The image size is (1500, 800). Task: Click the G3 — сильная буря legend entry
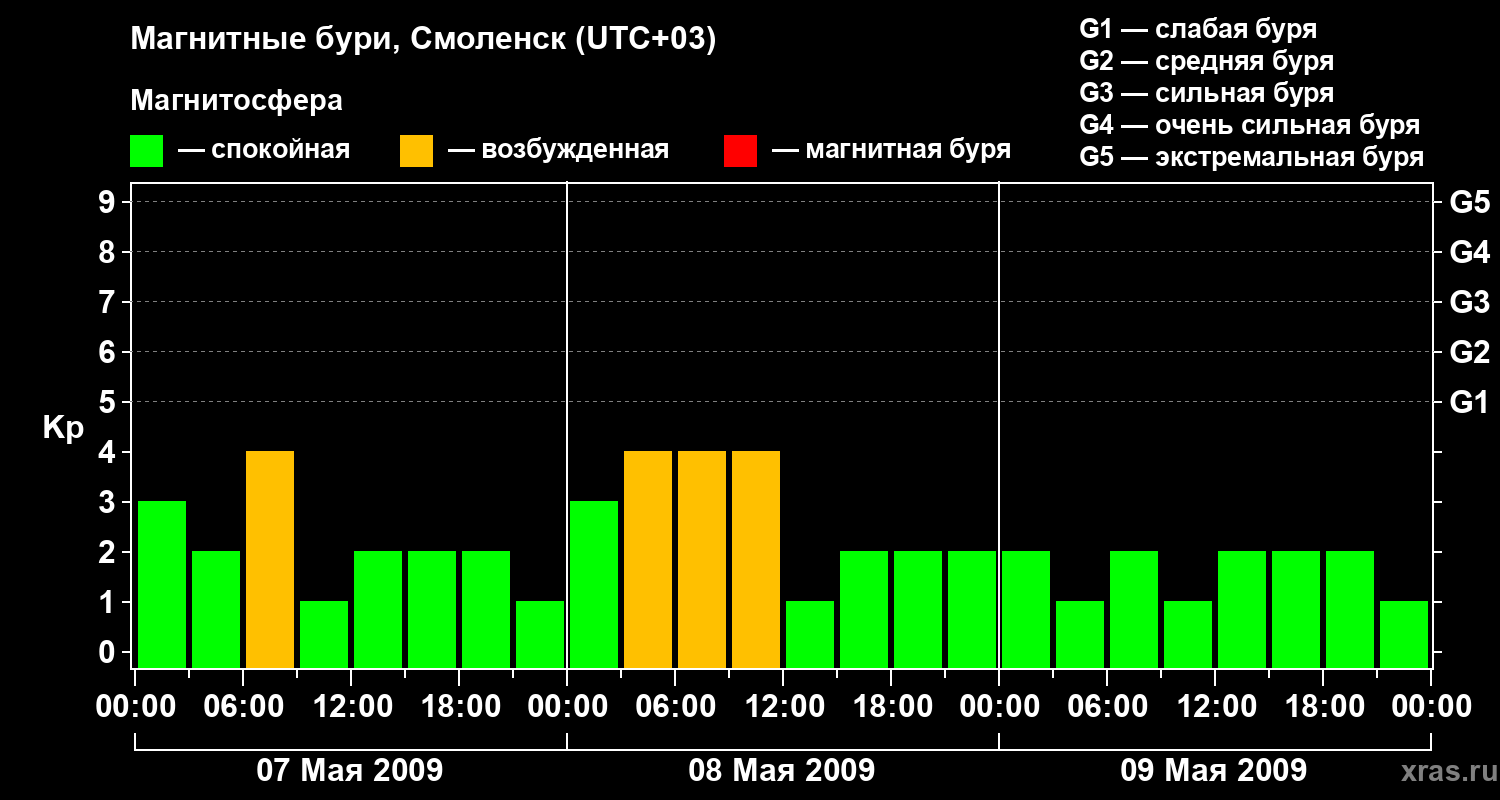pos(1207,93)
